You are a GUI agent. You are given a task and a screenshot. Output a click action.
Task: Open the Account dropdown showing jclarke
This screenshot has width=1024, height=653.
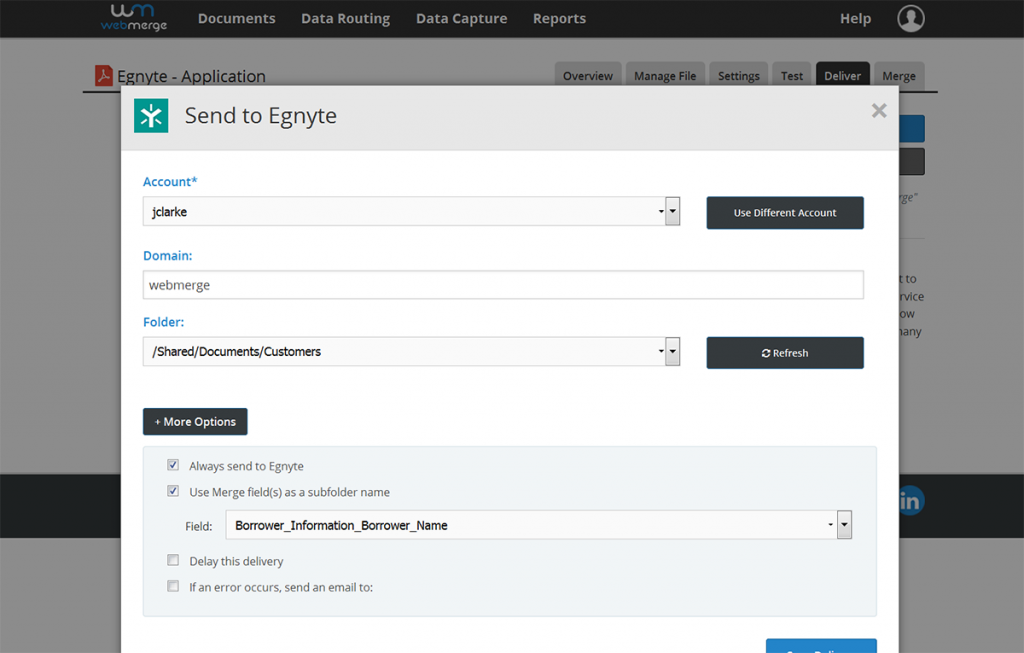pos(411,212)
